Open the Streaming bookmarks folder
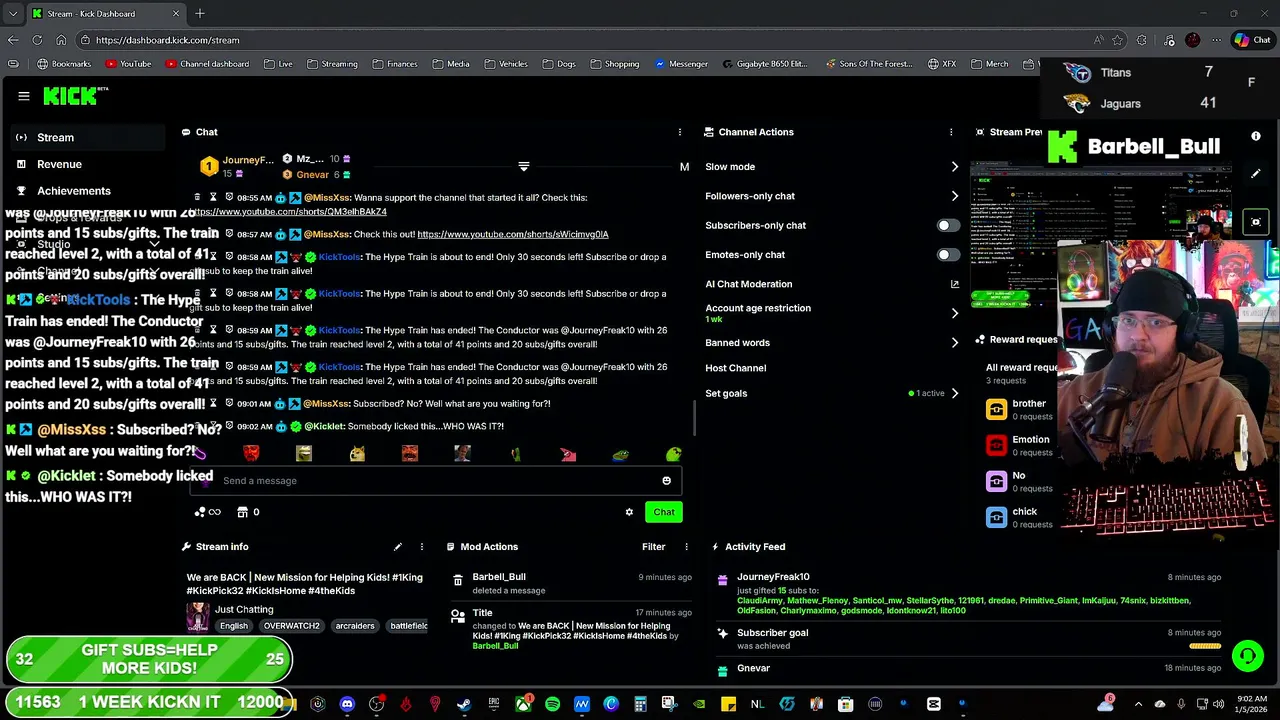The image size is (1280, 720). [332, 64]
